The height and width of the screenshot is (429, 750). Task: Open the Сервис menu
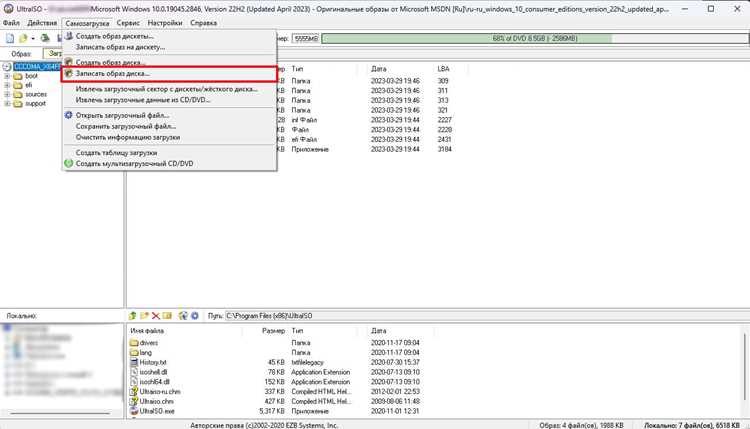(x=128, y=23)
